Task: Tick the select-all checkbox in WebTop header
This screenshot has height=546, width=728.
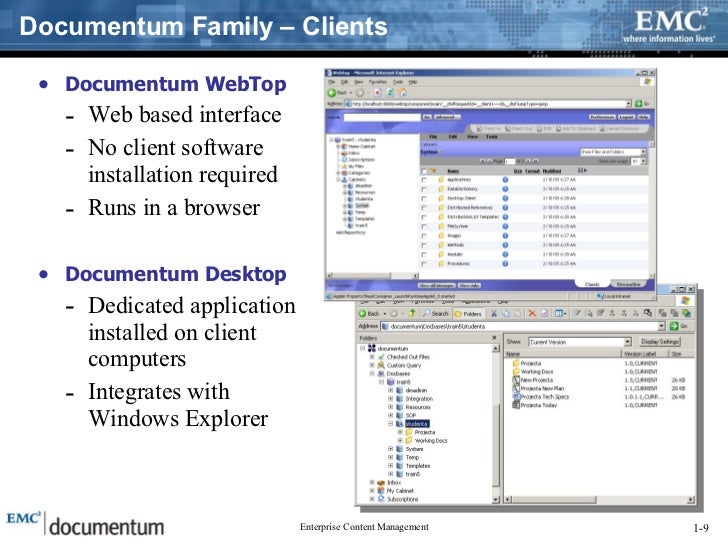Action: pyautogui.click(x=424, y=171)
